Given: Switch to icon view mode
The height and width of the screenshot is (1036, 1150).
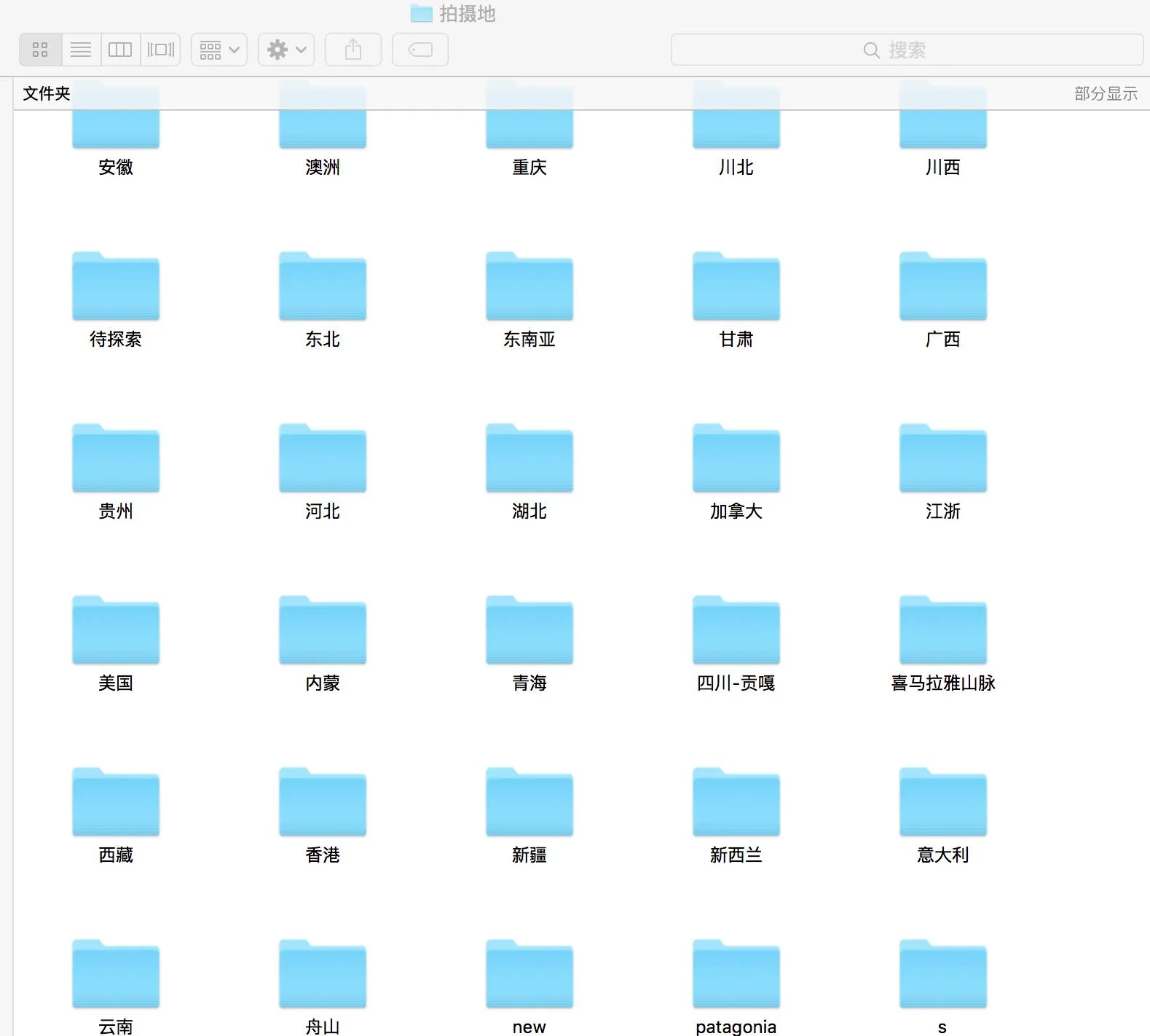Looking at the screenshot, I should [x=41, y=50].
